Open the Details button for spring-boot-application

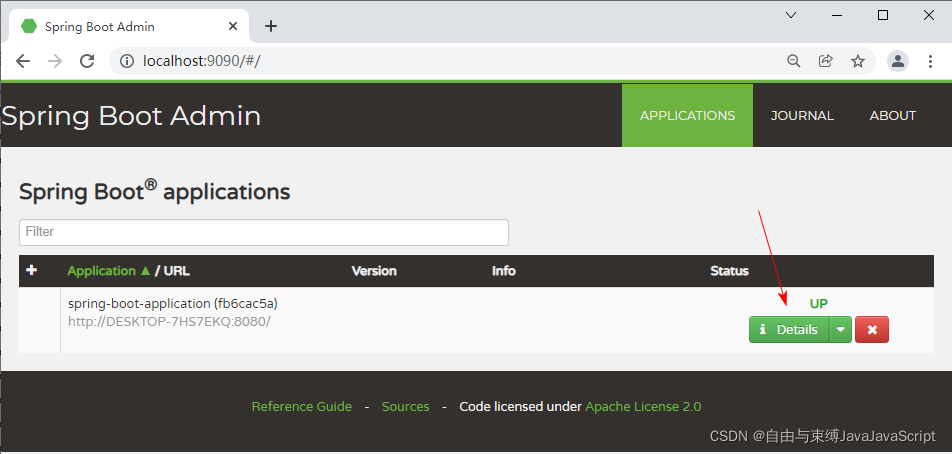(789, 330)
